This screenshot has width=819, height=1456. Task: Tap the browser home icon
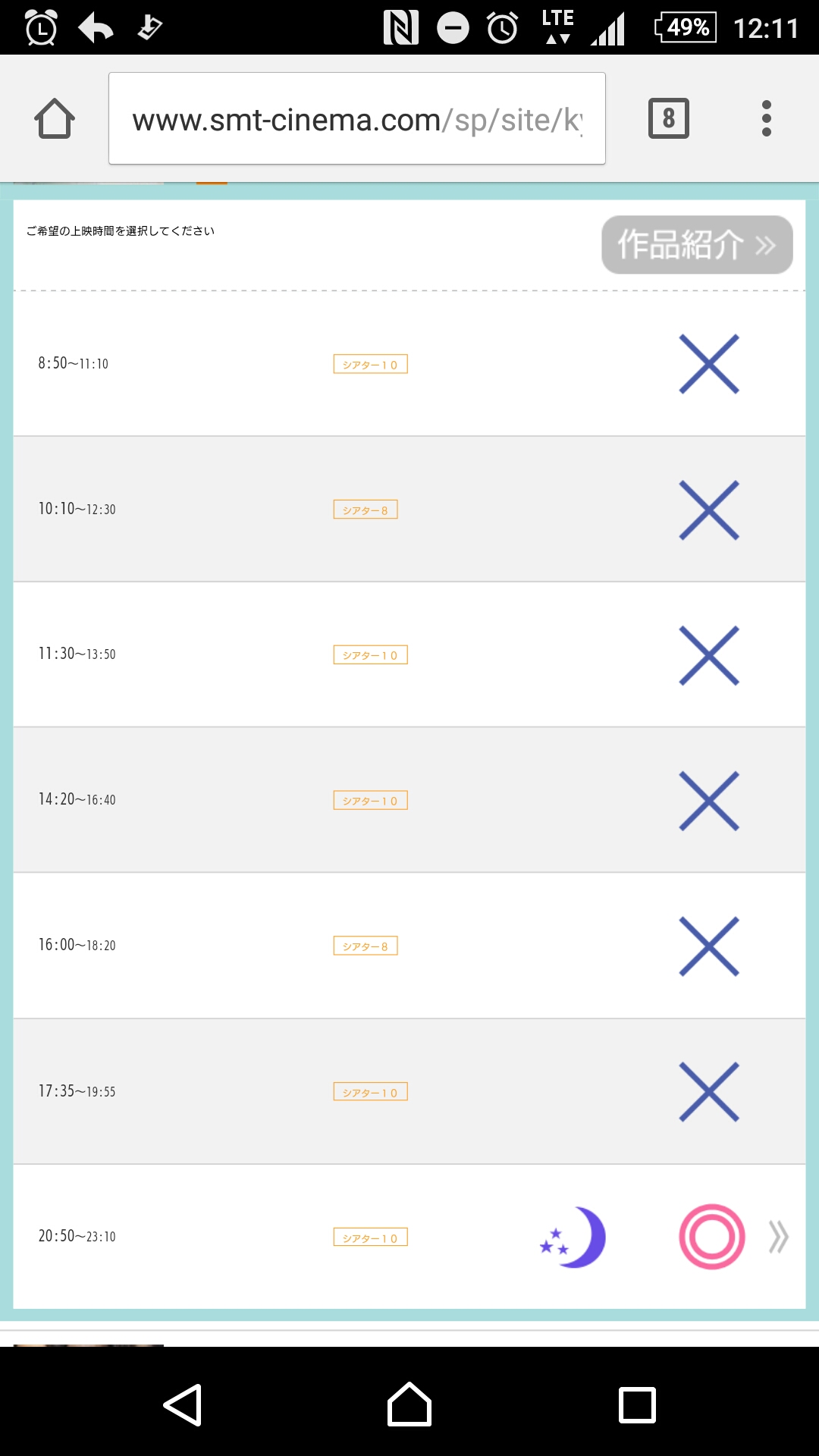click(55, 119)
